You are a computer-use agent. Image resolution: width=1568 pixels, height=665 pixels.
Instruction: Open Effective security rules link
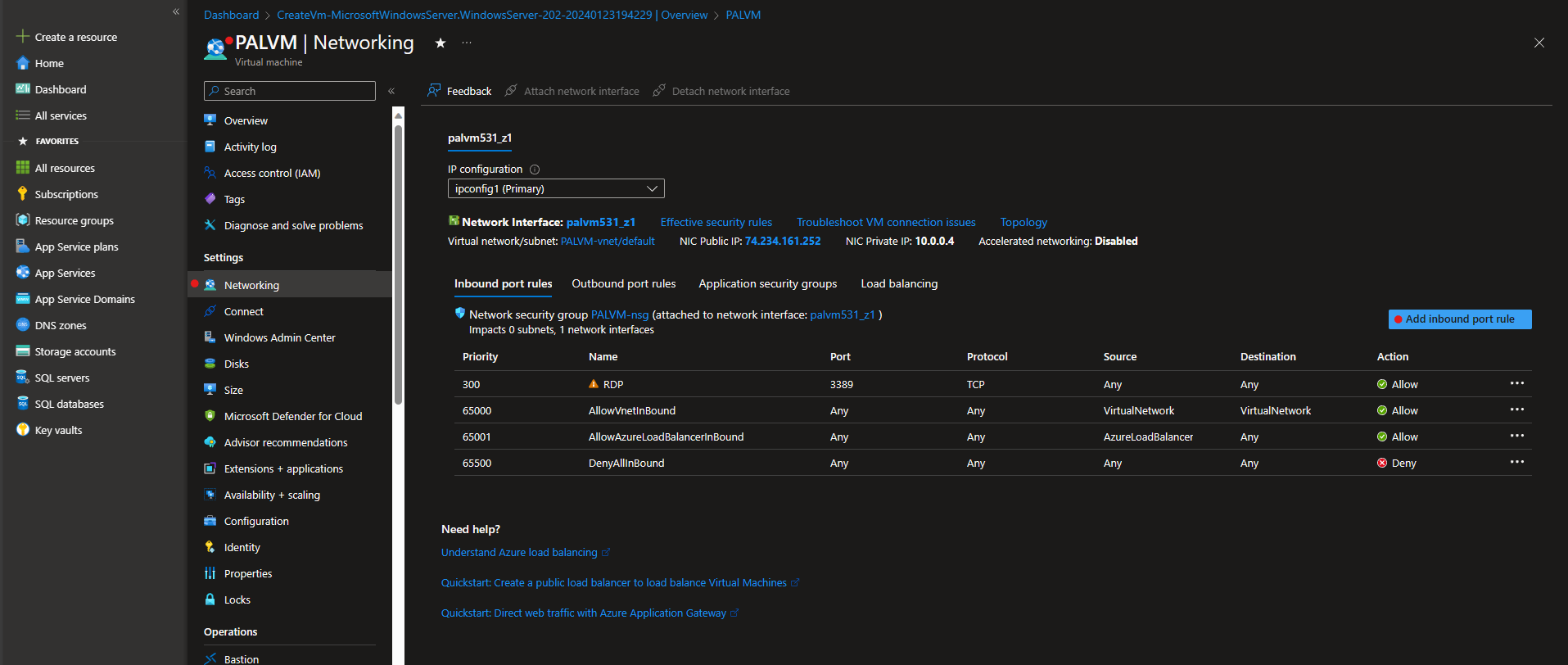point(716,222)
